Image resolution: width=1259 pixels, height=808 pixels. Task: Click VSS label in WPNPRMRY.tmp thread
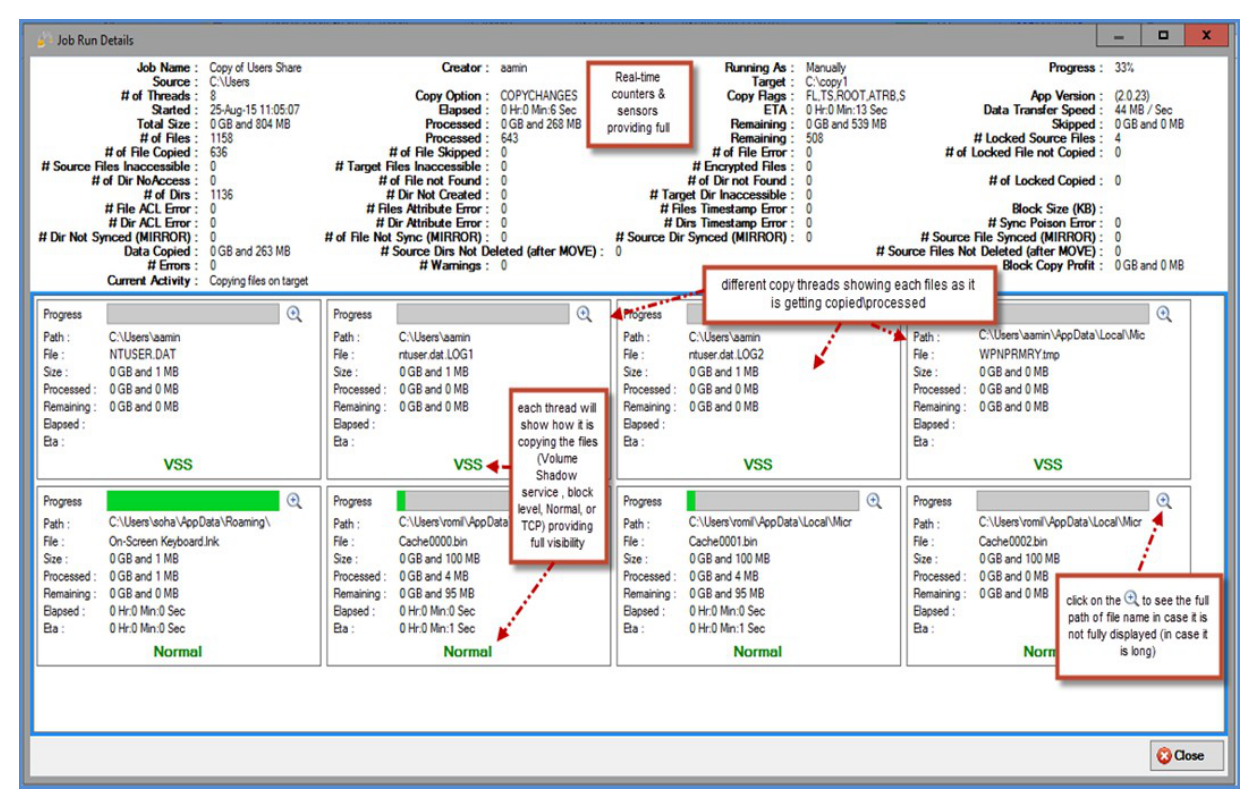click(1048, 464)
